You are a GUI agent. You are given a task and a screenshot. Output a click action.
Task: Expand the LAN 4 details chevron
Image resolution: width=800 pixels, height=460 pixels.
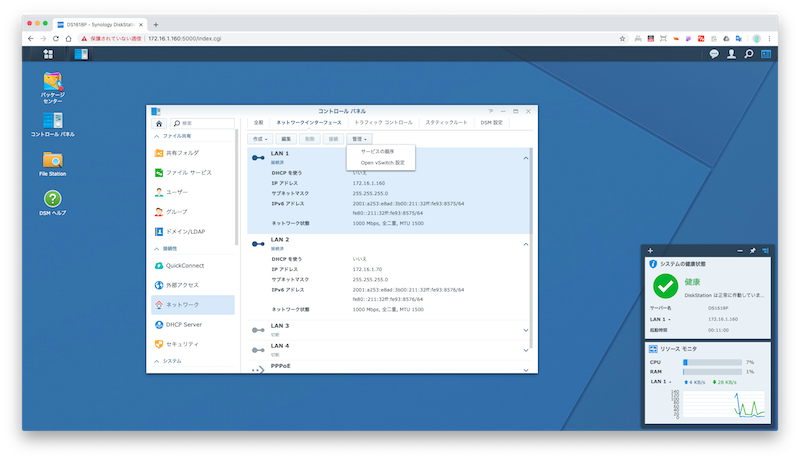526,350
